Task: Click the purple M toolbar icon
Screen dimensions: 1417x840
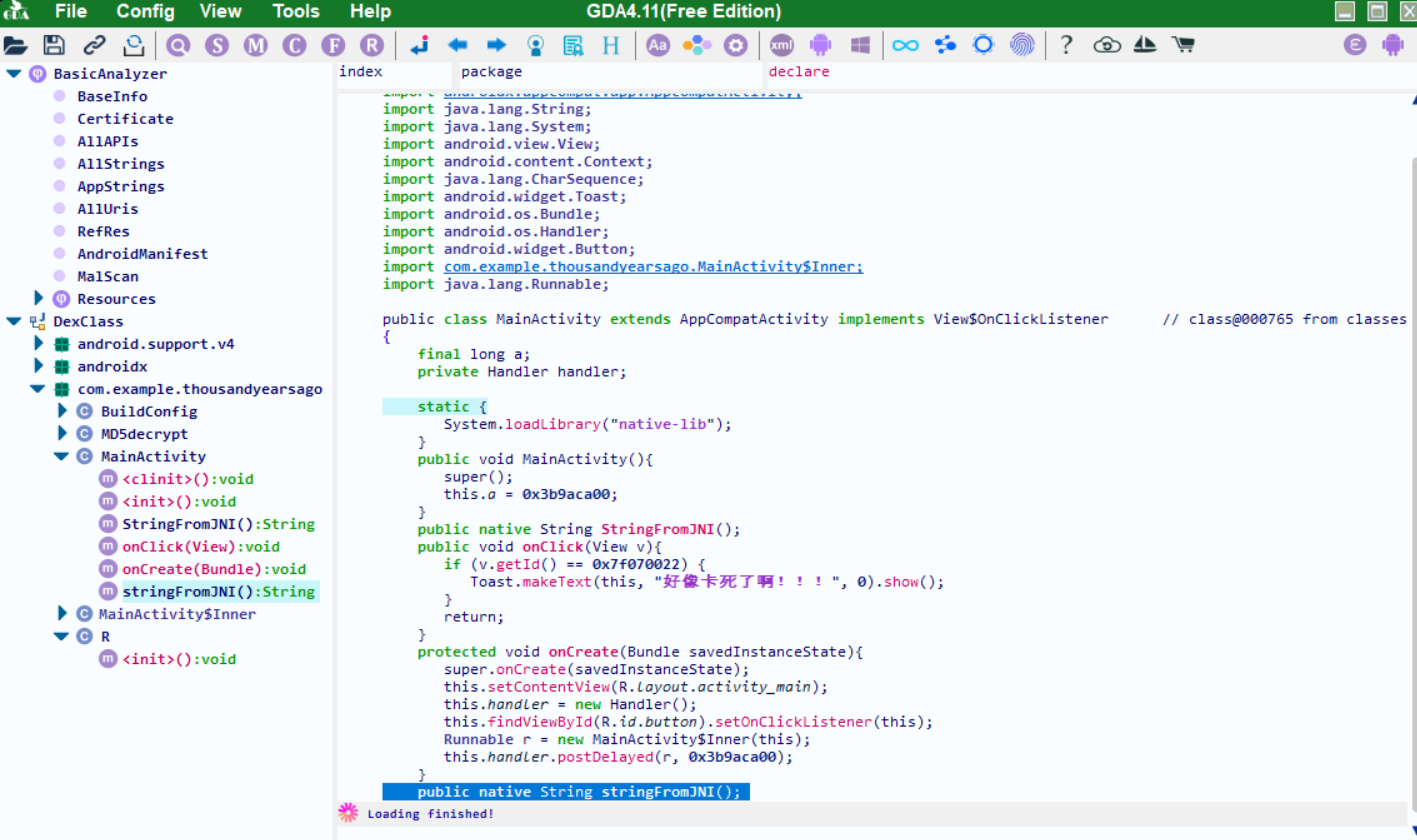Action: coord(256,45)
